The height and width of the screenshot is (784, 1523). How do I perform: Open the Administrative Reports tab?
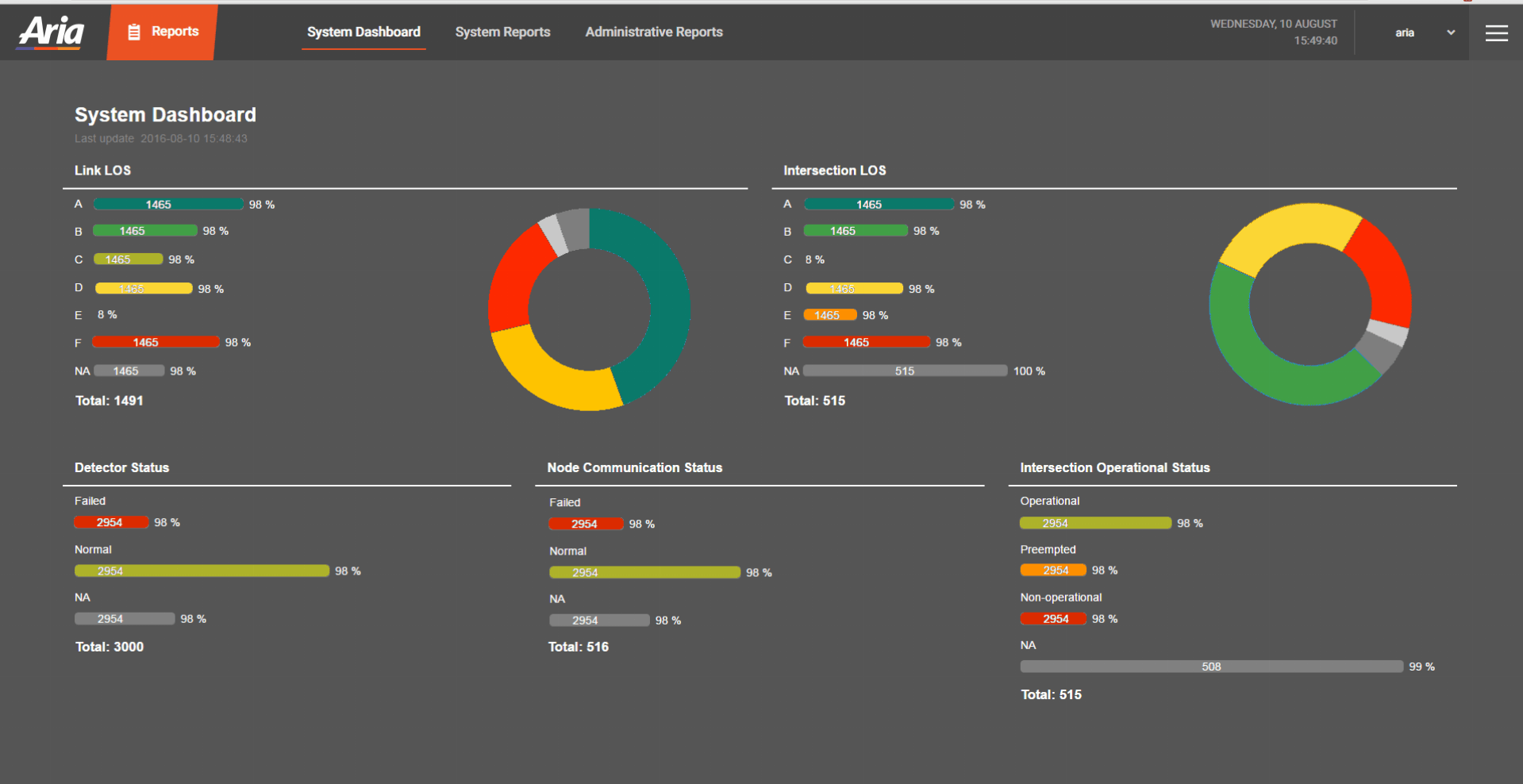coord(654,32)
